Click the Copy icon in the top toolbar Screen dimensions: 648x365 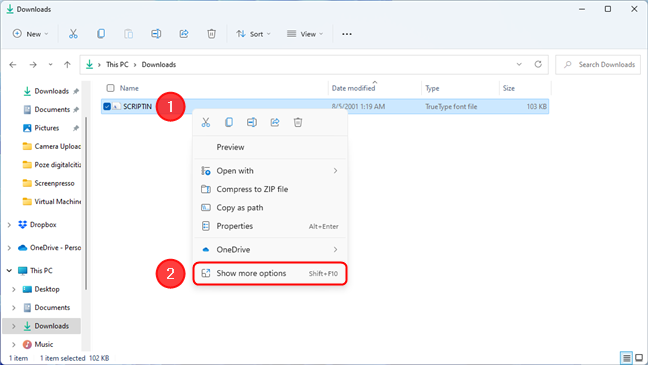101,34
